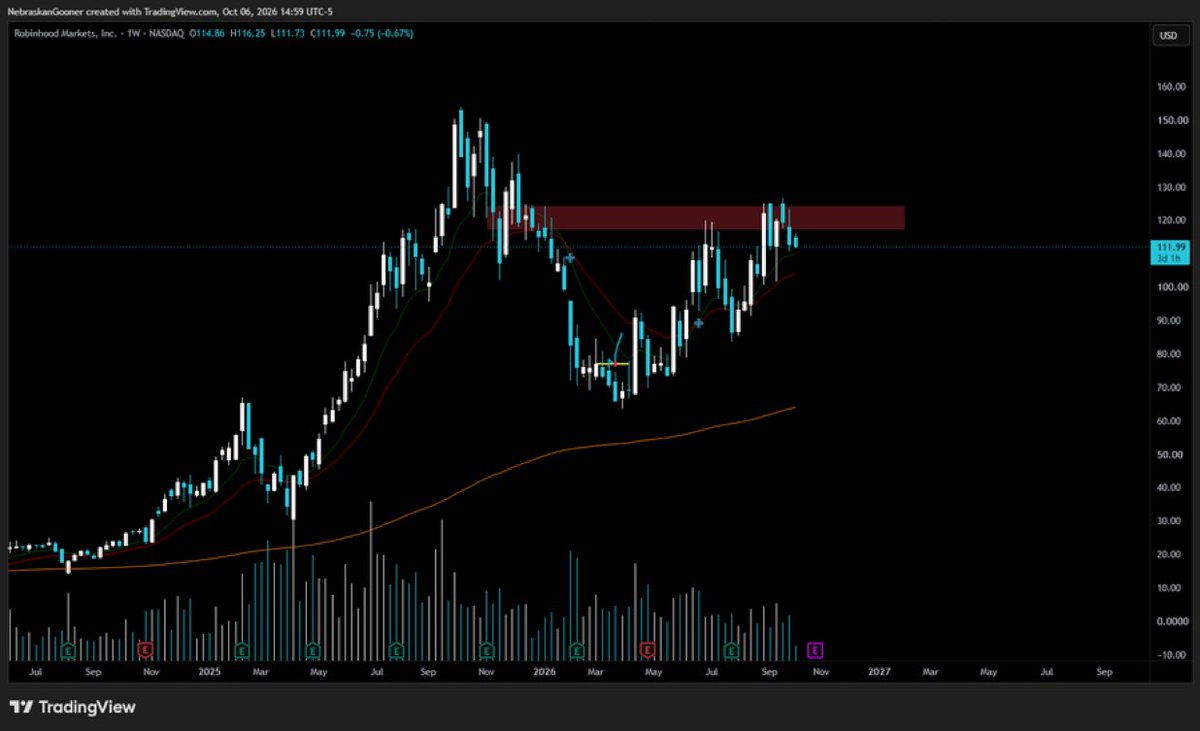1200x731 pixels.
Task: Click the 40.00 price axis label
Action: tap(1170, 488)
